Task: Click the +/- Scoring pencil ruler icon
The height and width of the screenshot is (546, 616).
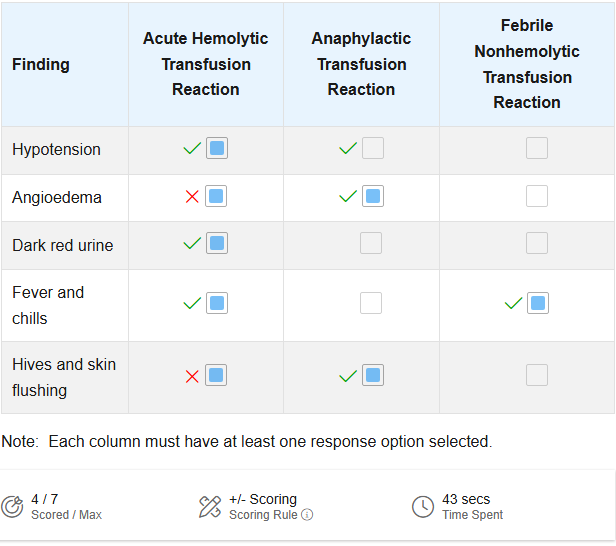Action: click(210, 507)
